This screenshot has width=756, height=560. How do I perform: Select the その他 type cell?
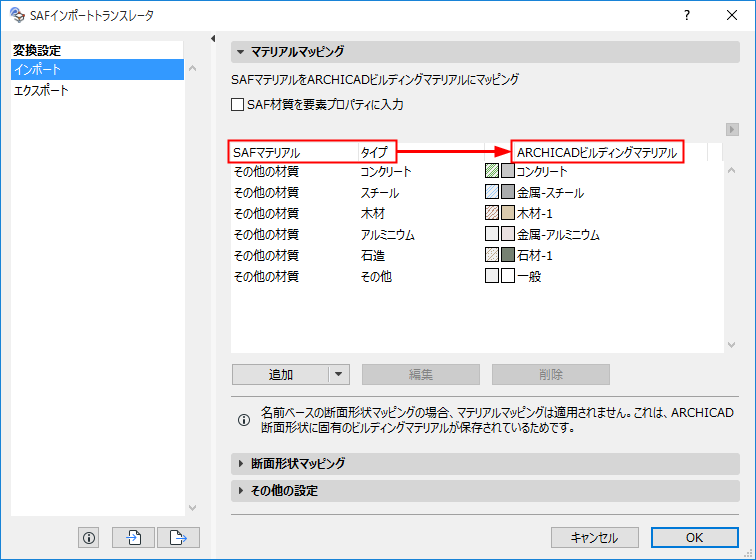tap(376, 276)
